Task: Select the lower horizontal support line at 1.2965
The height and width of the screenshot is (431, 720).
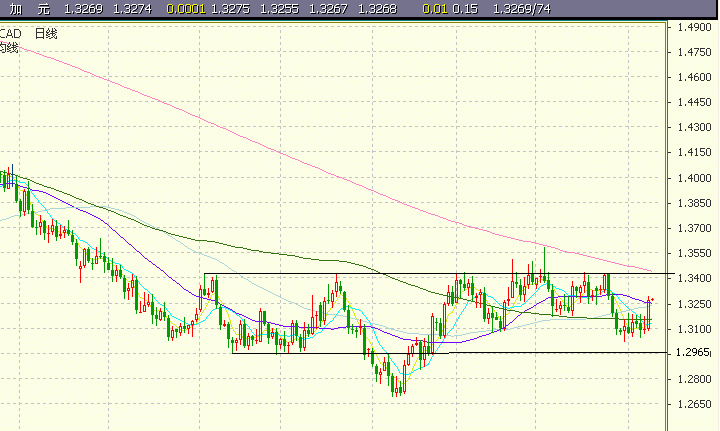Action: click(x=450, y=353)
